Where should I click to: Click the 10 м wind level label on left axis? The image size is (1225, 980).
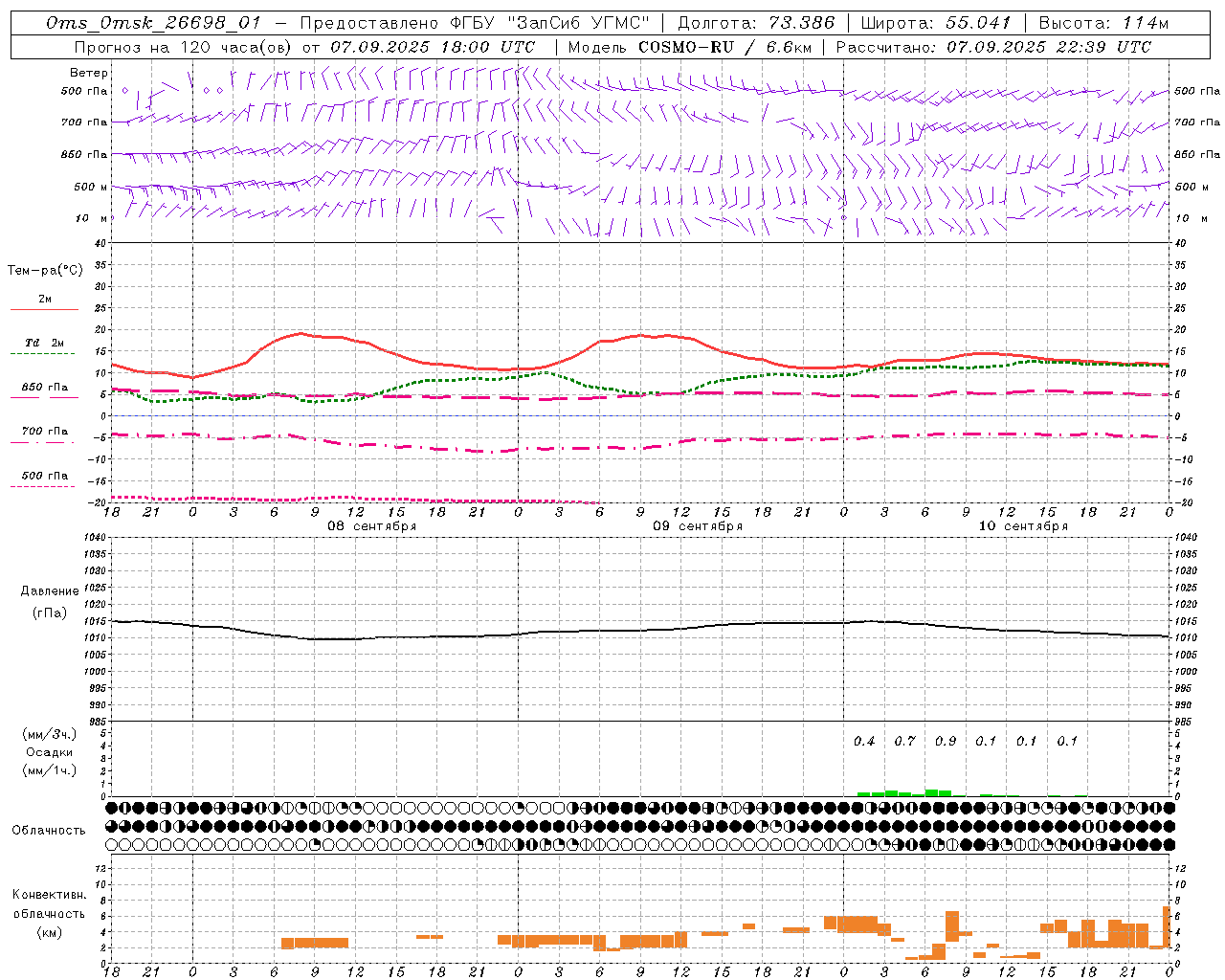click(x=92, y=218)
